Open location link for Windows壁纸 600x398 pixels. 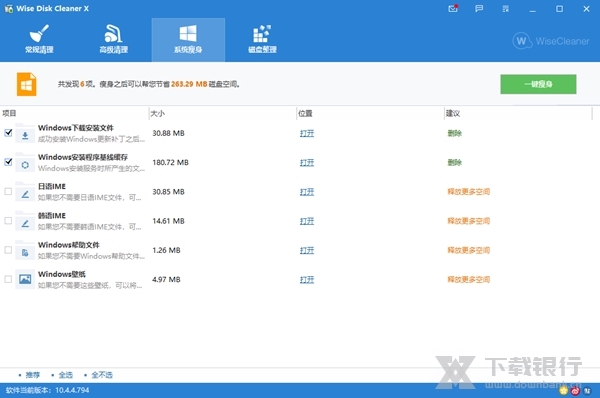(x=307, y=280)
